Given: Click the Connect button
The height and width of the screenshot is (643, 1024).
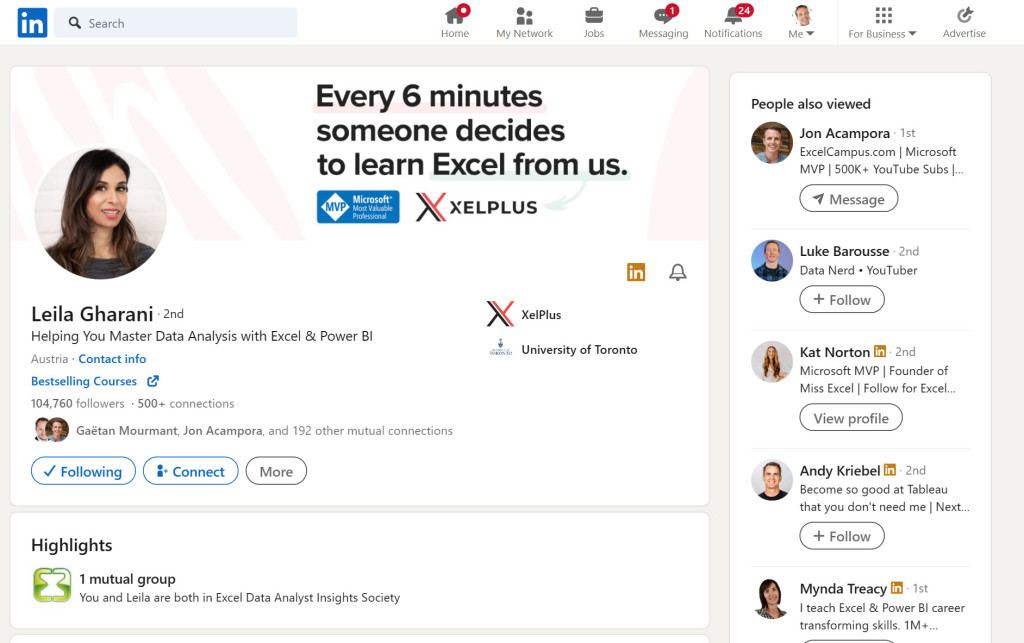Looking at the screenshot, I should point(191,471).
